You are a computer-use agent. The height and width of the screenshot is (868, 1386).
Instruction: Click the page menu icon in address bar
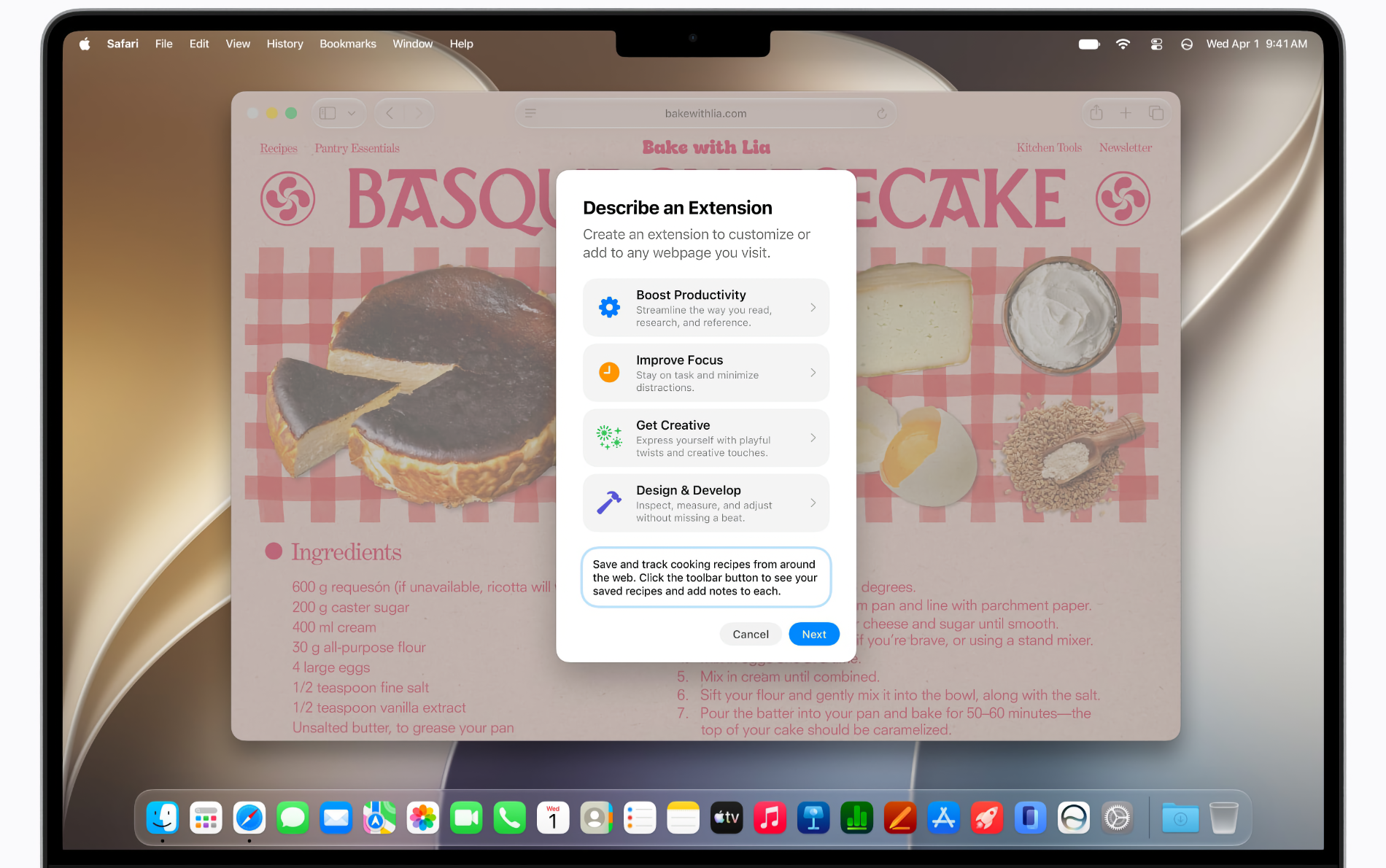tap(530, 113)
